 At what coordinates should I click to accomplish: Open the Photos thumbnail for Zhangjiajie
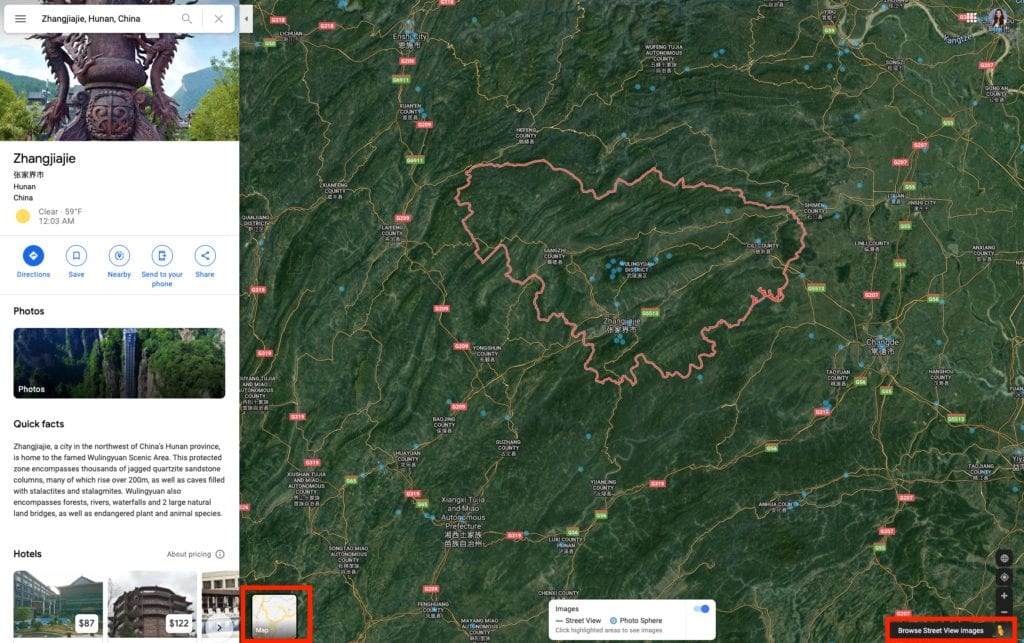(119, 363)
